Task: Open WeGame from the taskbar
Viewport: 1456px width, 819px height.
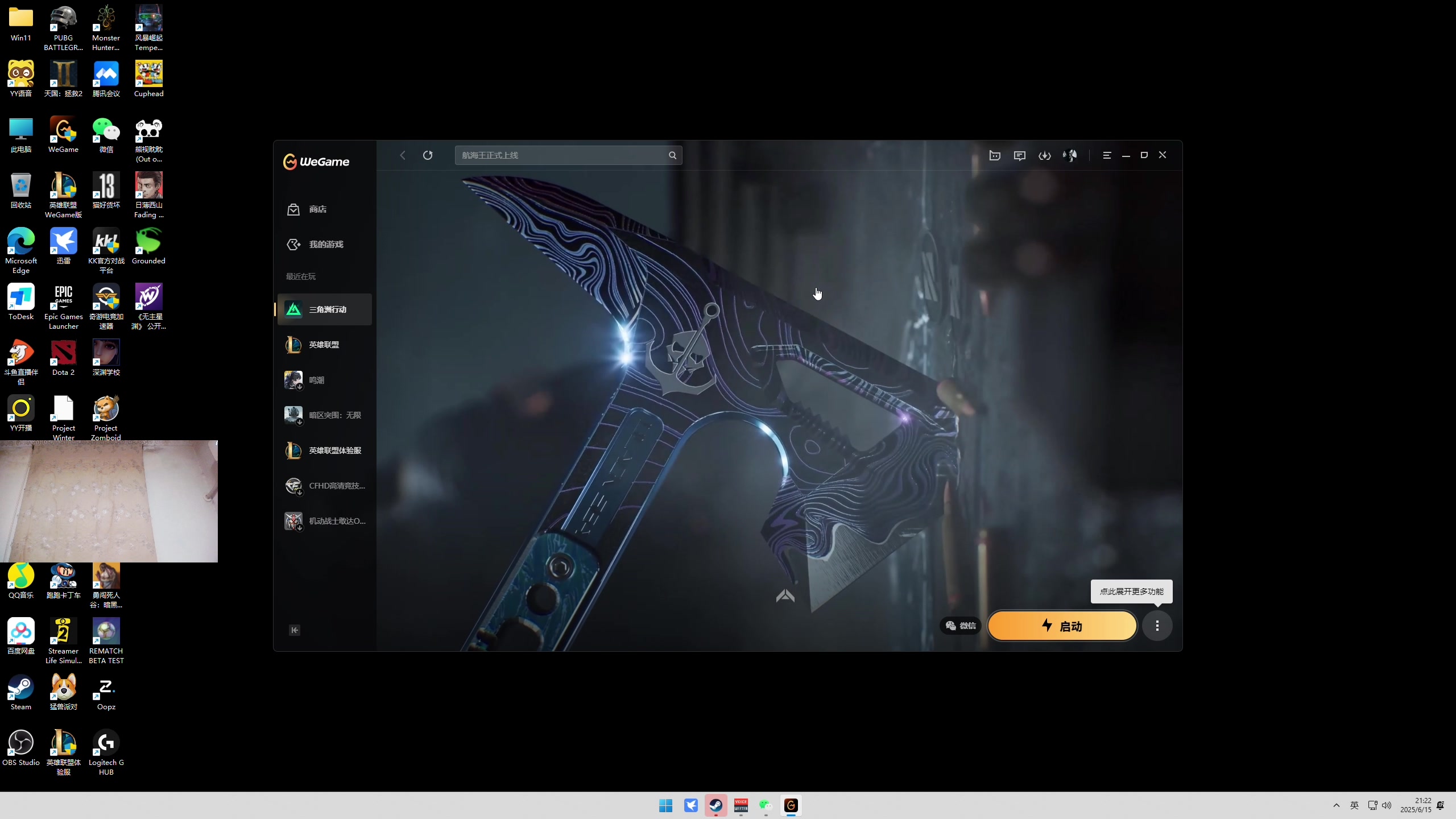Action: pos(791,805)
